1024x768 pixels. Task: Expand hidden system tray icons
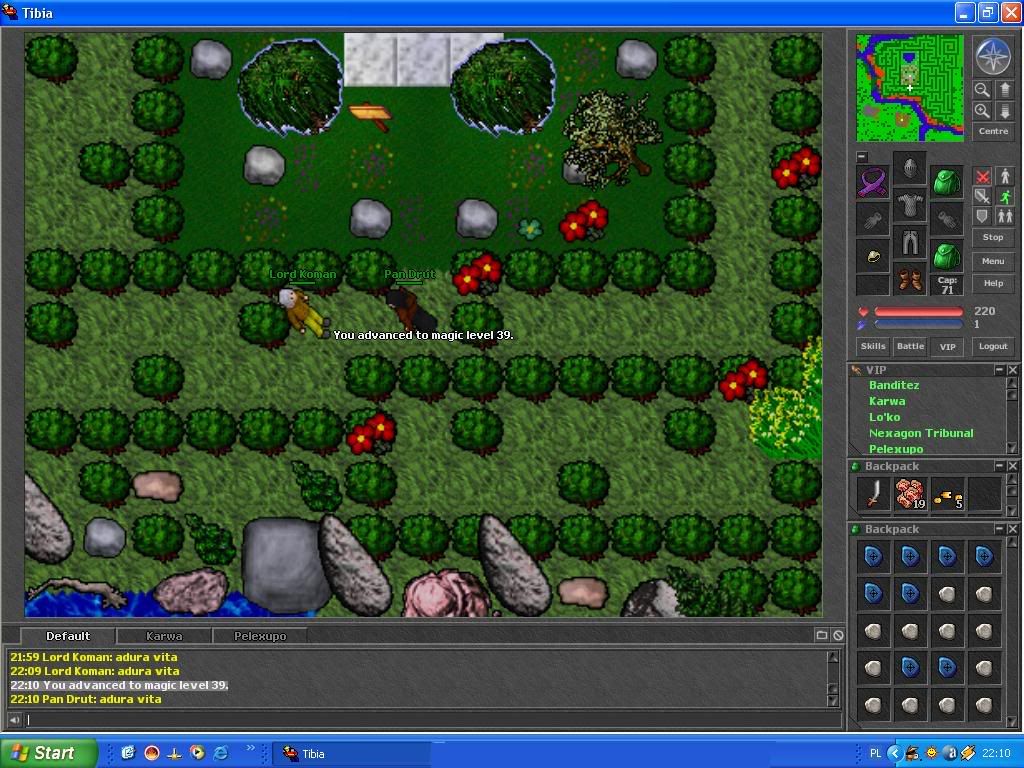(894, 753)
